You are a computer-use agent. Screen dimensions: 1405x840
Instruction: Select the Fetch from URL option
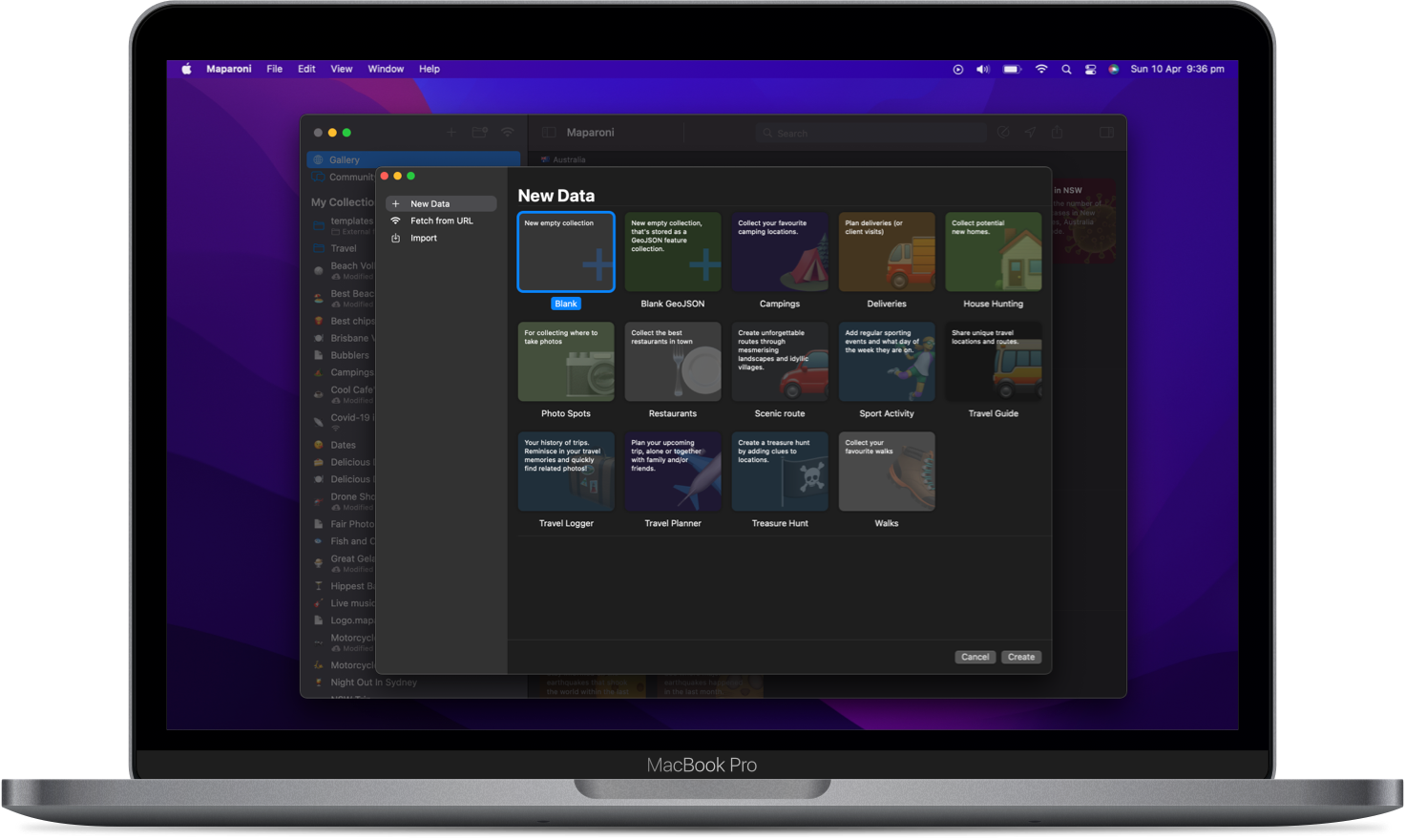tap(441, 220)
